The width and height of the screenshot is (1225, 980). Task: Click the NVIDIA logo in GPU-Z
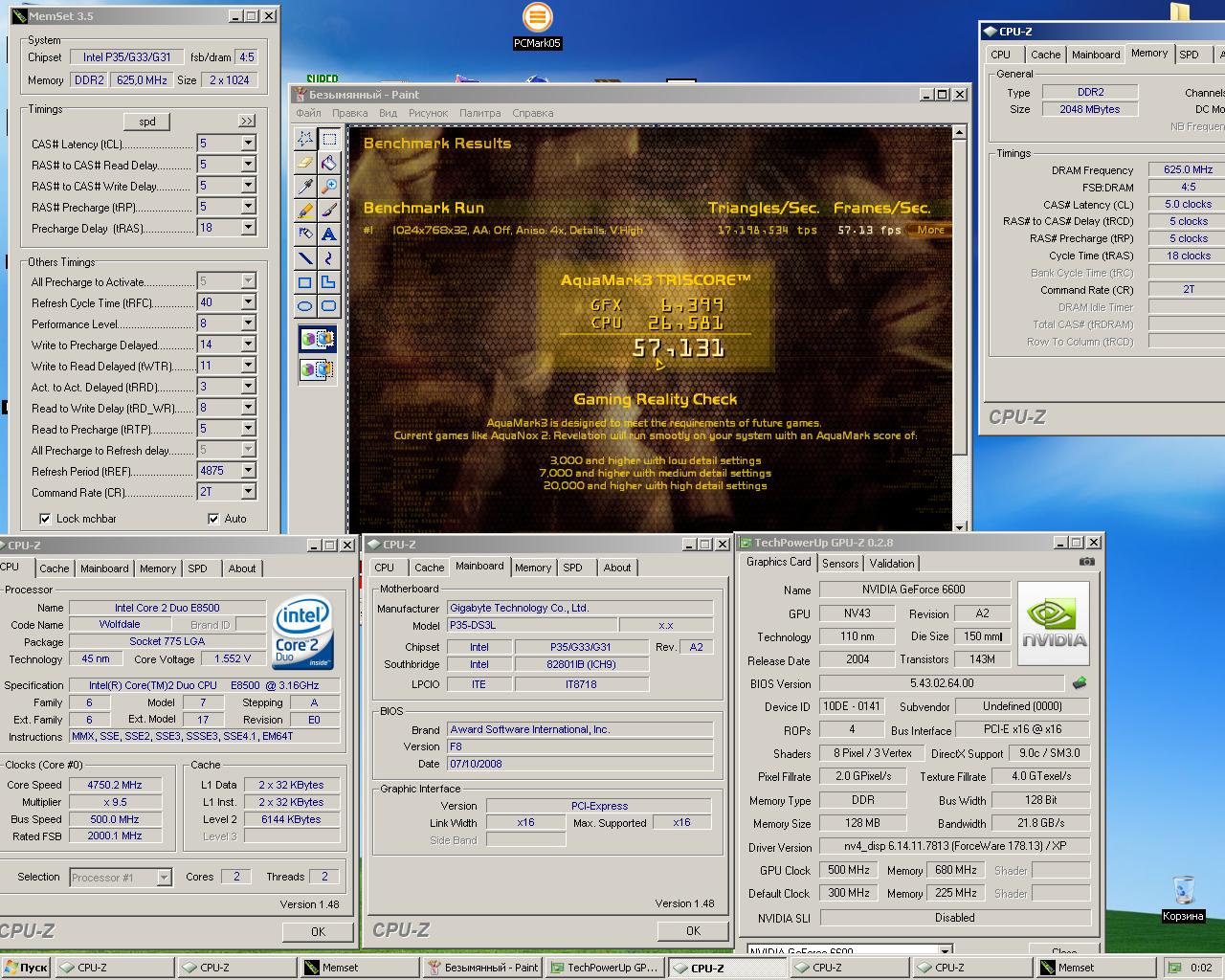tap(1053, 624)
